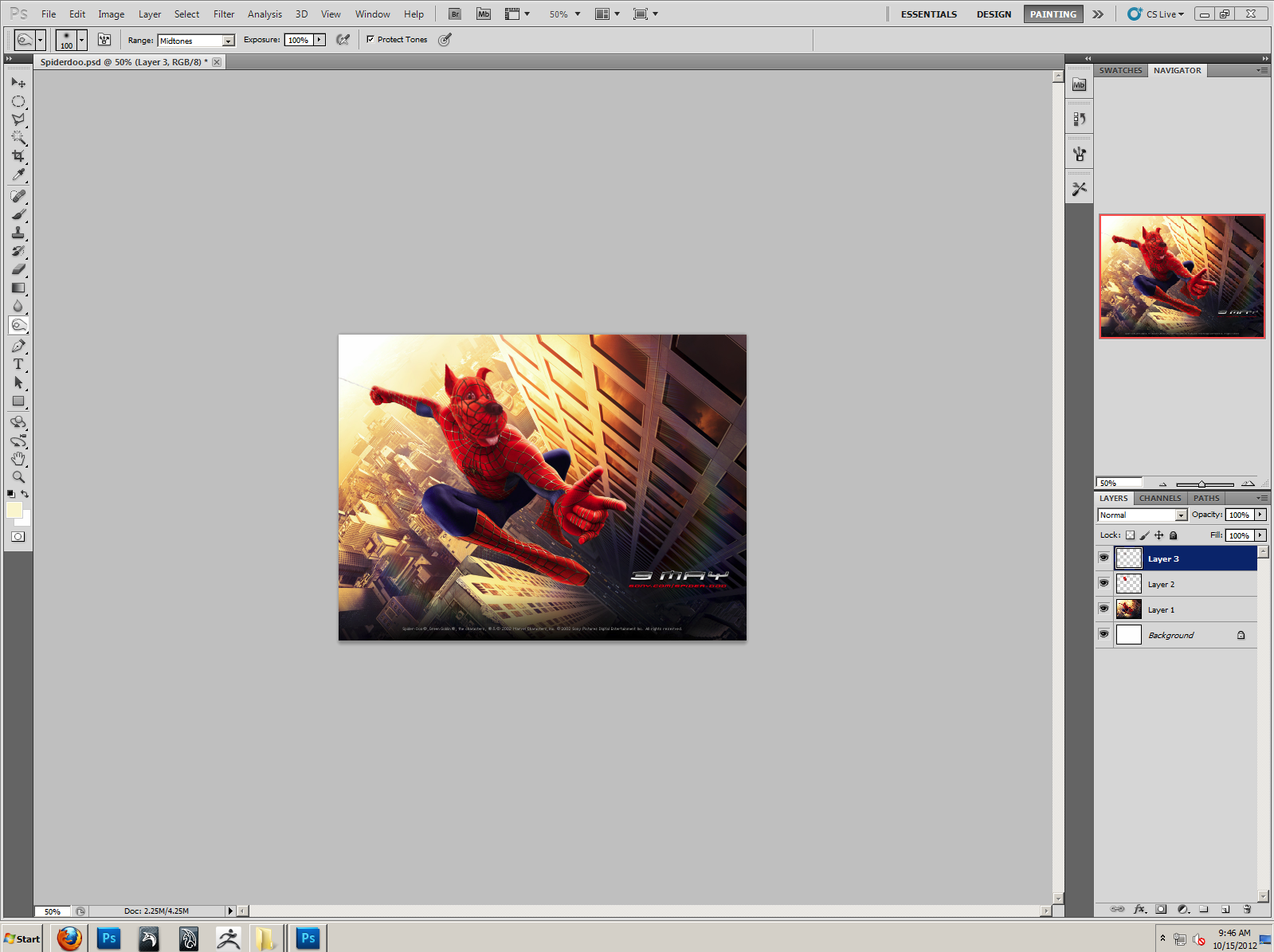Open the brush preset picker arrow

click(x=81, y=40)
